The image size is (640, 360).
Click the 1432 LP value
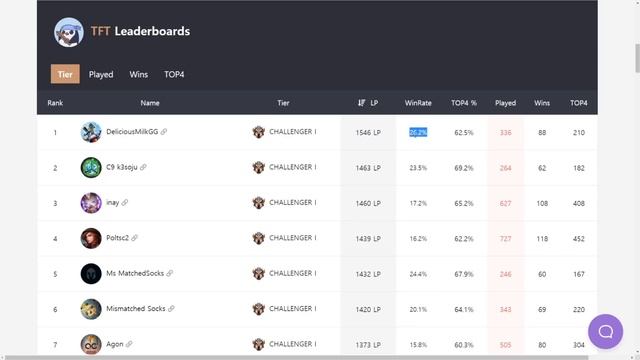[368, 274]
